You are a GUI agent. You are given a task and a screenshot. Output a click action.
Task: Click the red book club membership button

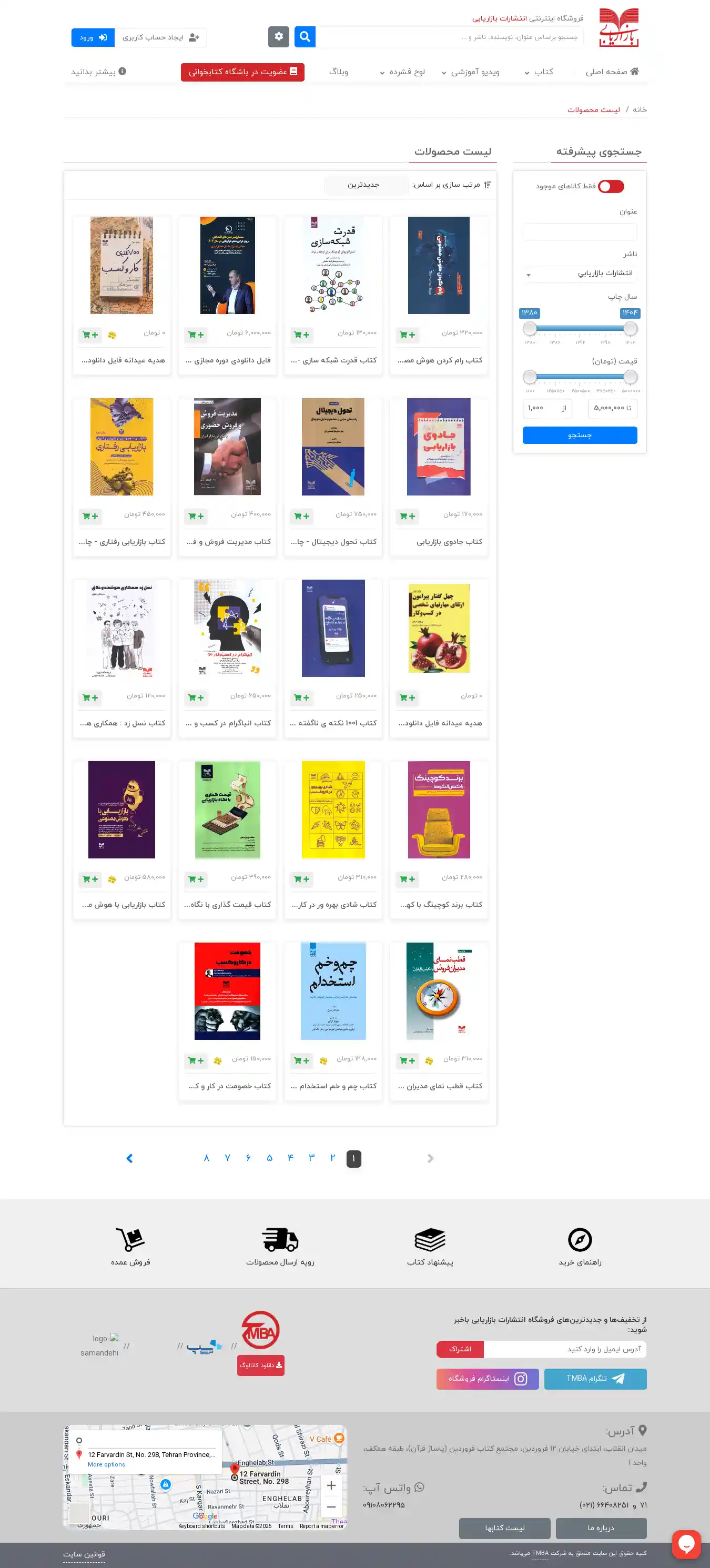242,72
